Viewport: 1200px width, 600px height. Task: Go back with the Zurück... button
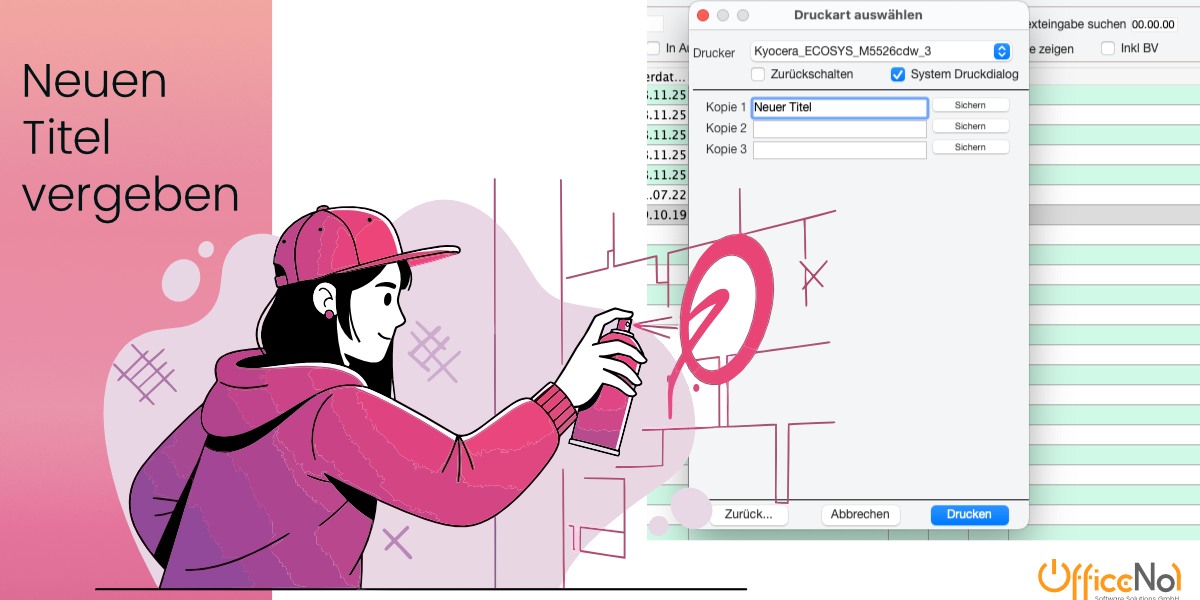(749, 514)
